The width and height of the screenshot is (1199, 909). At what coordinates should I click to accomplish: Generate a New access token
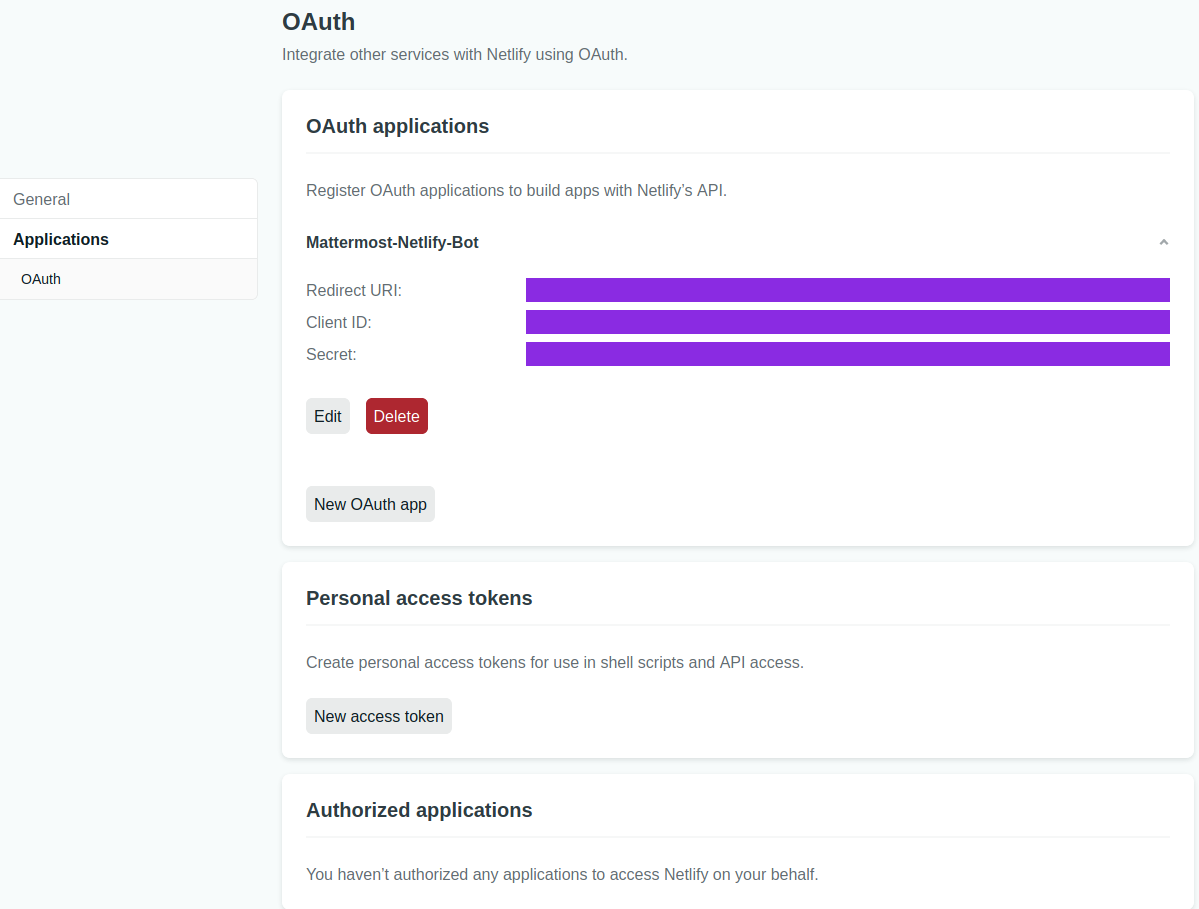coord(379,716)
